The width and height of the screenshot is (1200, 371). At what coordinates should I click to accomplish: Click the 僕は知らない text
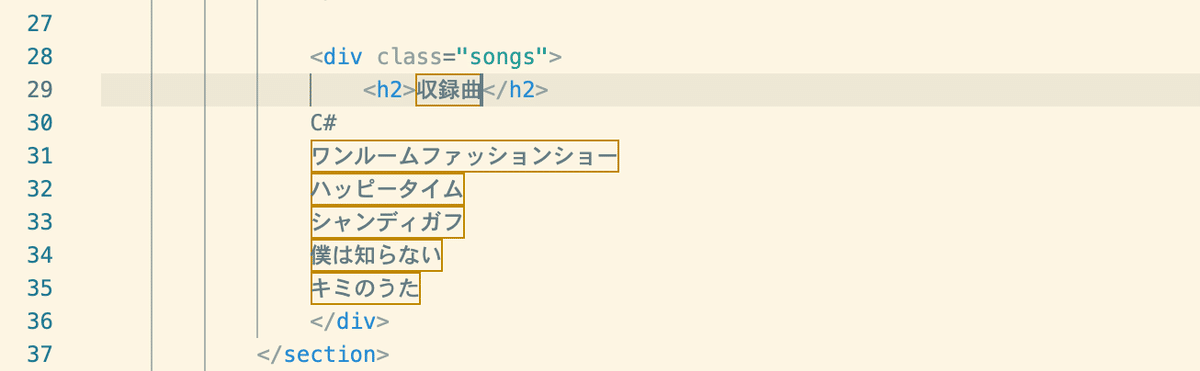coord(377,255)
